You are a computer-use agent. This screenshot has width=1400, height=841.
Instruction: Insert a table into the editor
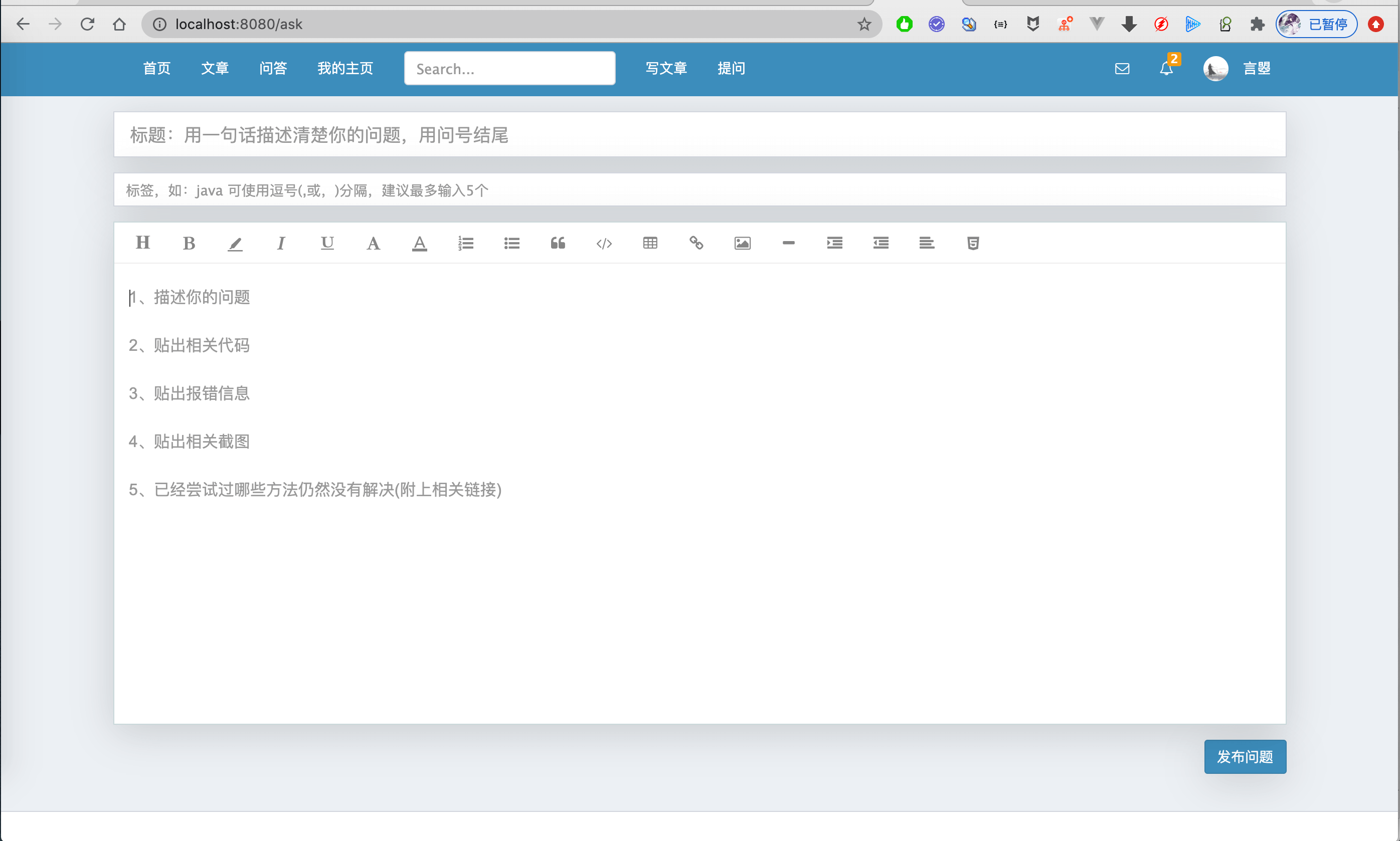coord(650,243)
